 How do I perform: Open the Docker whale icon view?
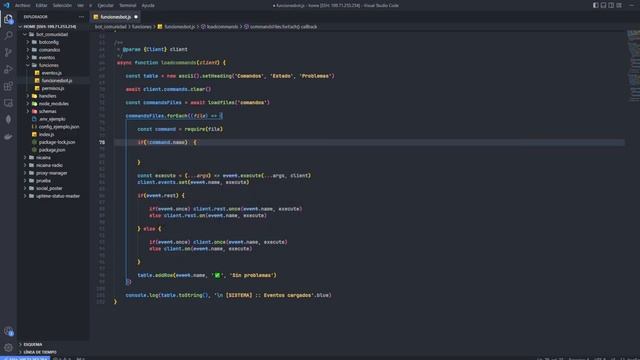pyautogui.click(x=8, y=136)
